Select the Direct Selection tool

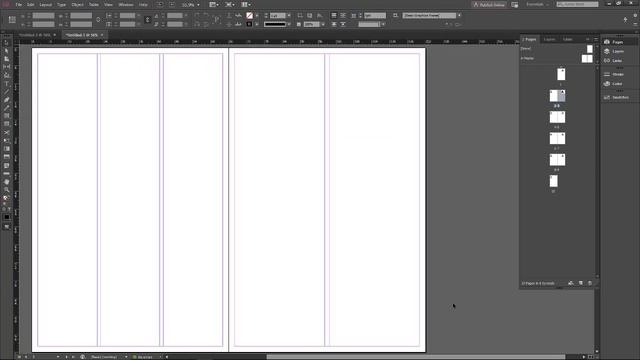click(x=7, y=51)
